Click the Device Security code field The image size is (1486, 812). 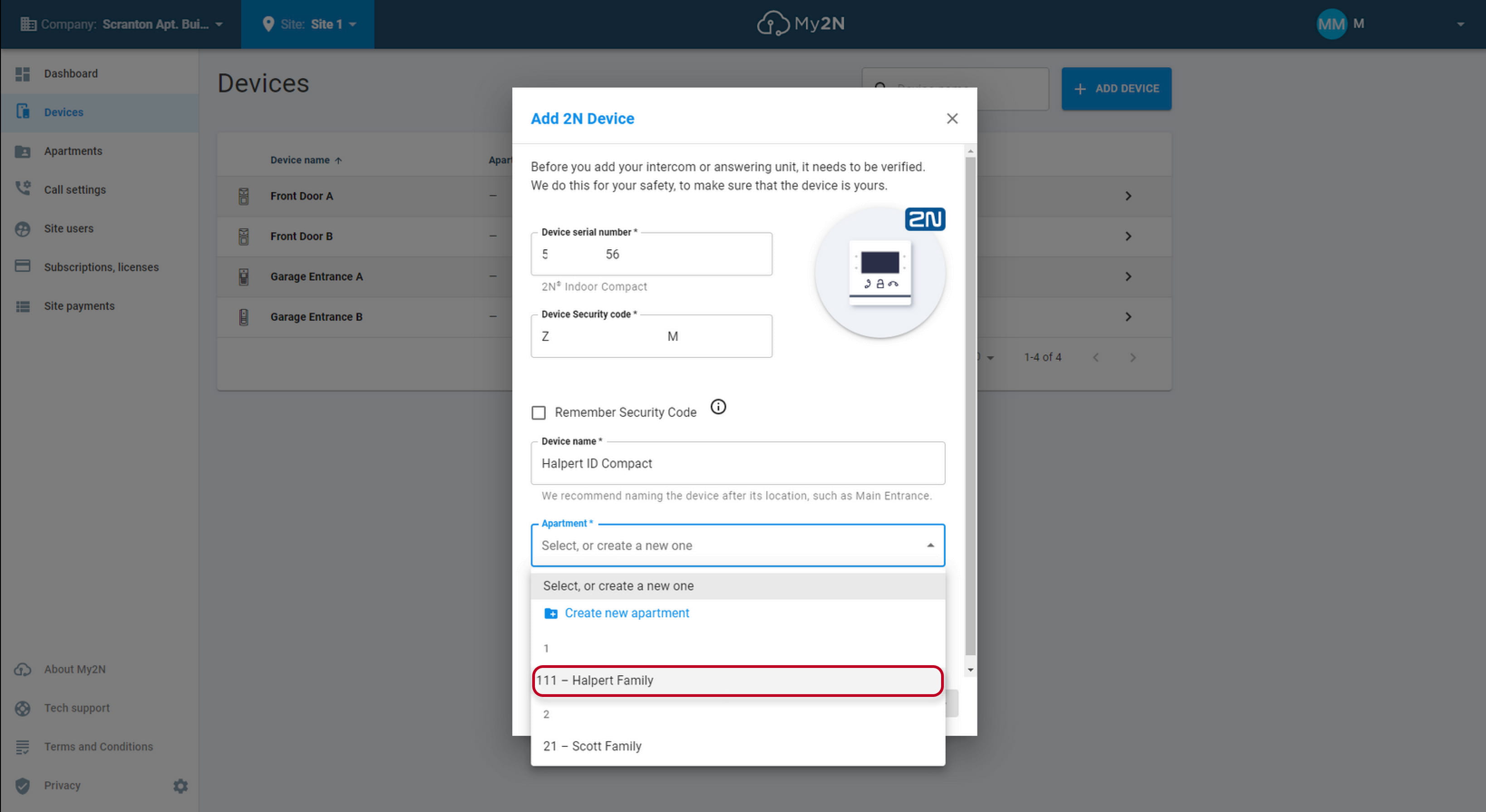(651, 336)
